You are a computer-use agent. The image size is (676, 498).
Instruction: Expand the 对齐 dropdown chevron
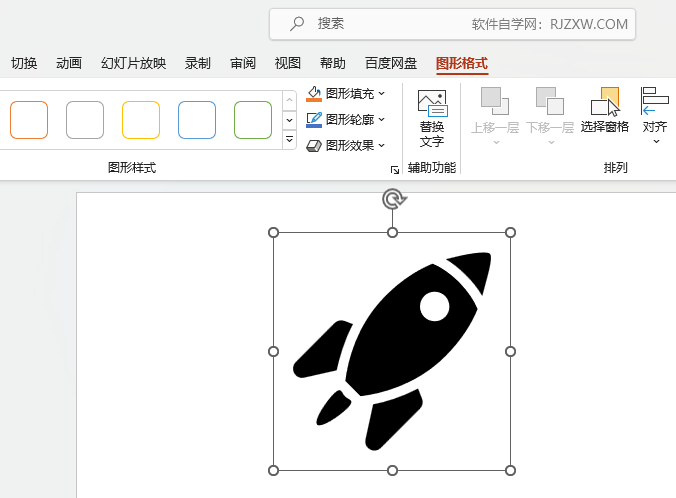pyautogui.click(x=656, y=141)
